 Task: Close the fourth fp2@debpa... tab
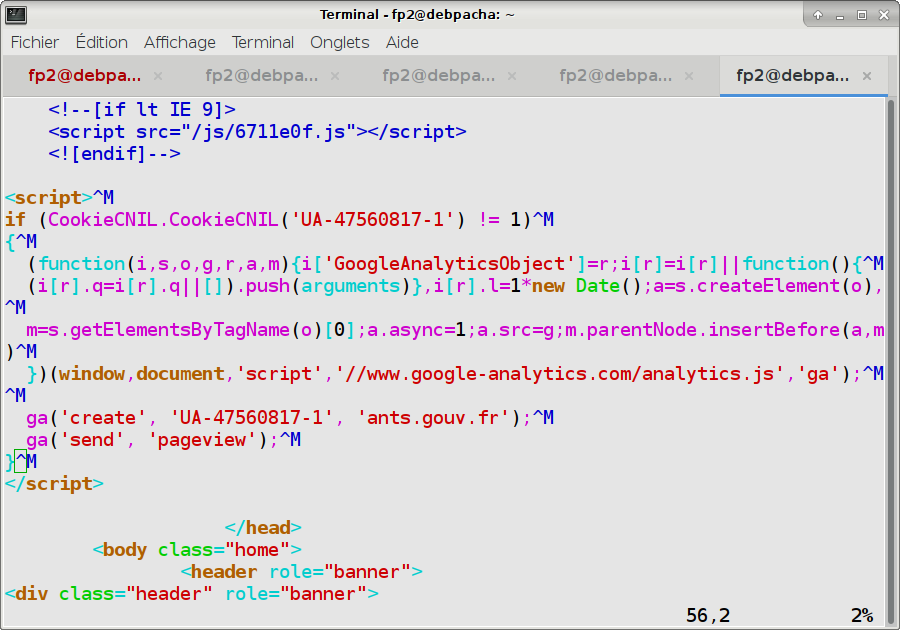(x=689, y=76)
